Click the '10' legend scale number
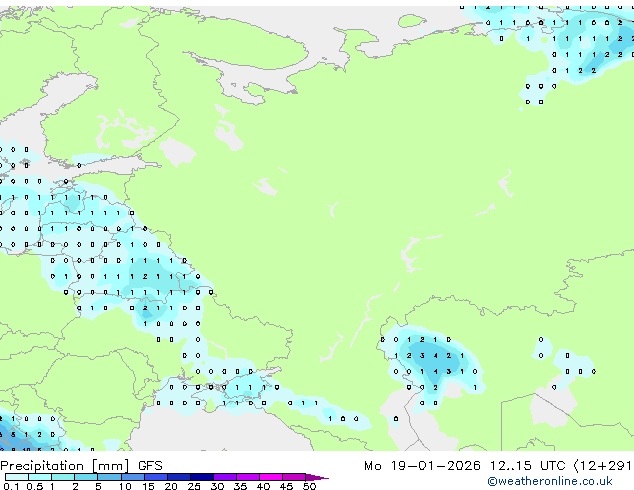The height and width of the screenshot is (490, 634). 125,486
